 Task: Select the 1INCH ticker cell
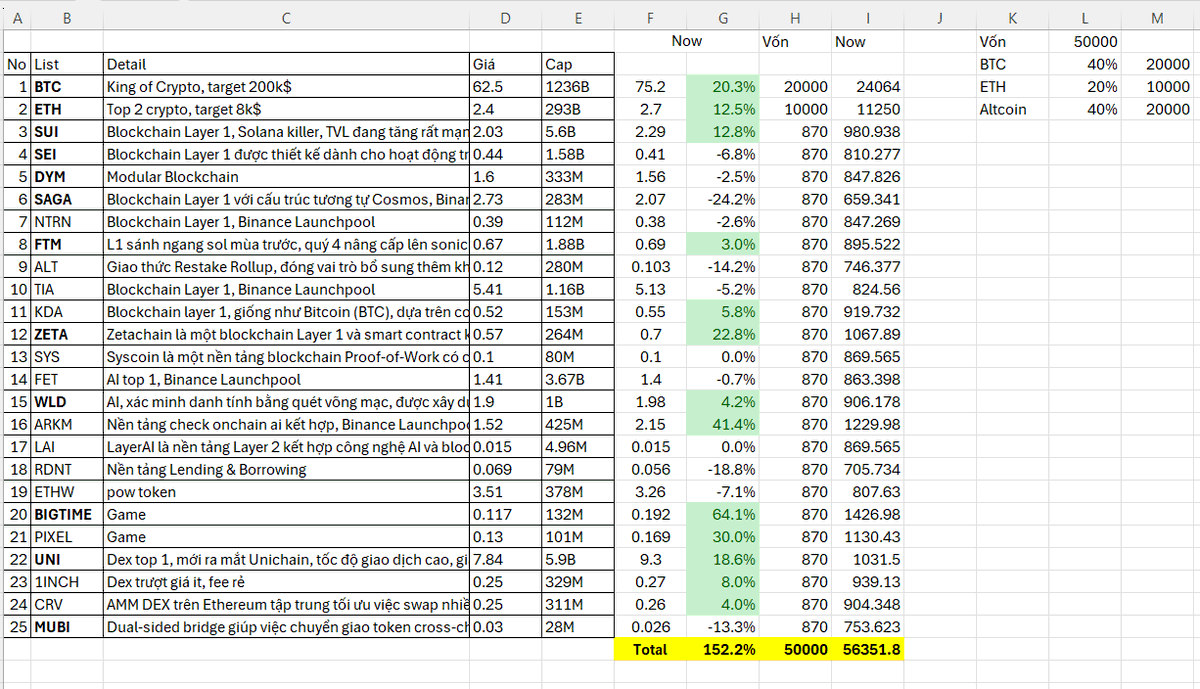[67, 581]
